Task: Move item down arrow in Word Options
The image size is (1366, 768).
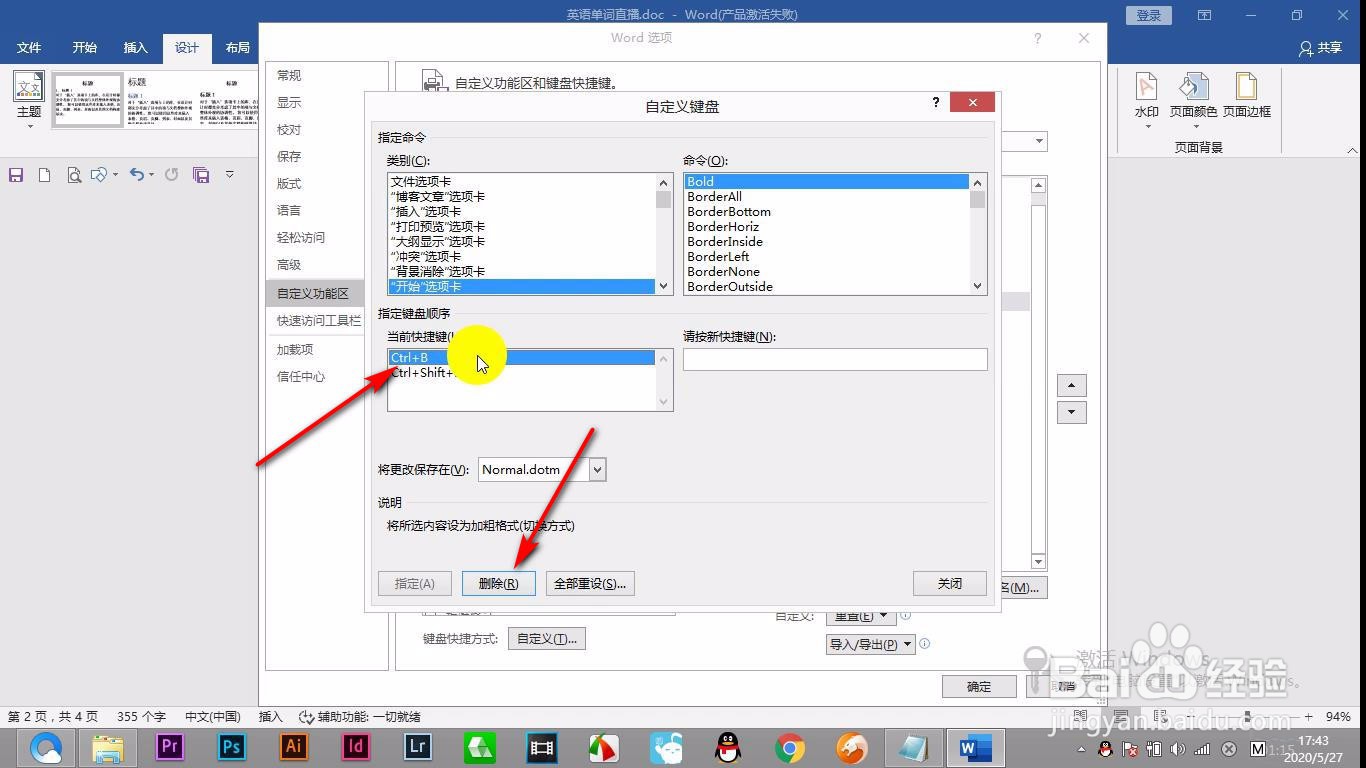Action: click(x=1071, y=412)
